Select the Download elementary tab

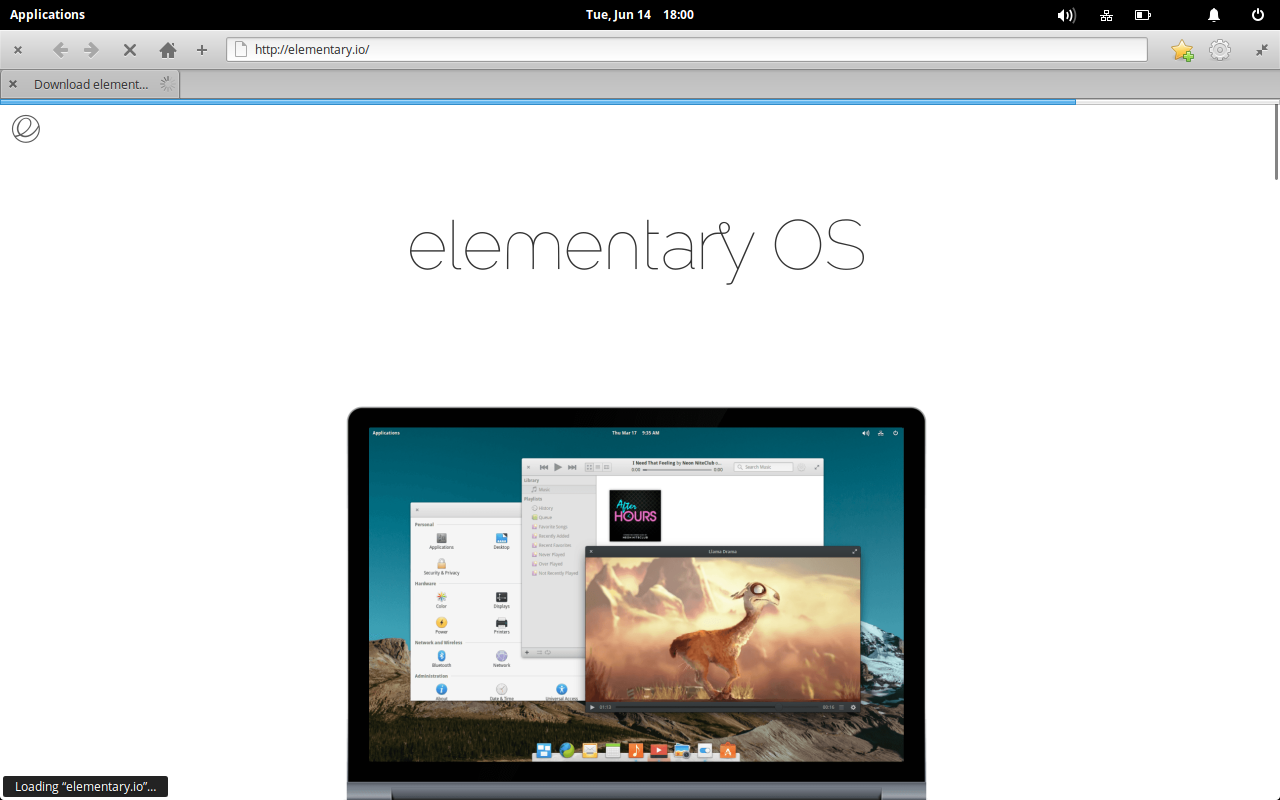pos(90,84)
